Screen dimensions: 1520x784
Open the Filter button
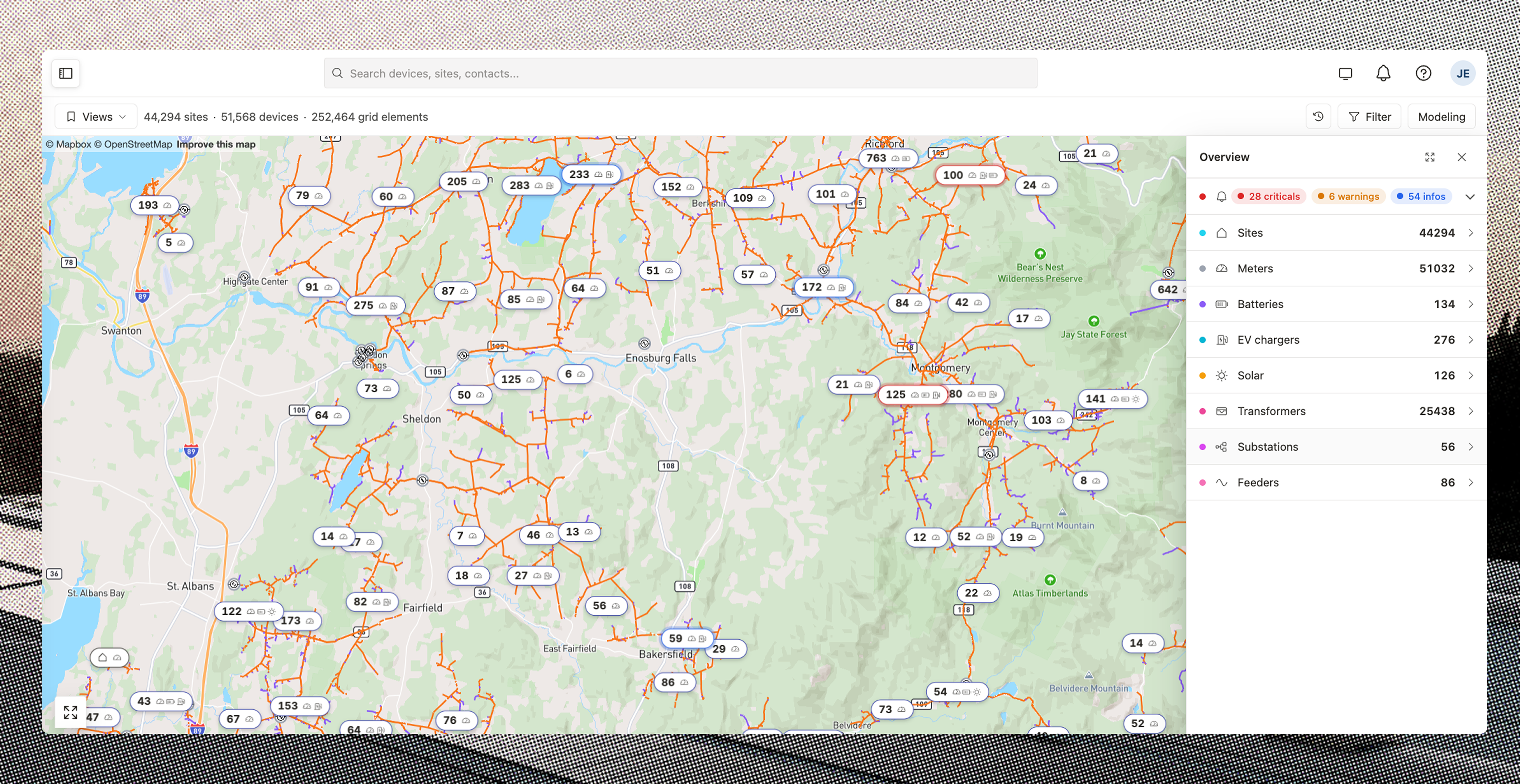pos(1369,117)
